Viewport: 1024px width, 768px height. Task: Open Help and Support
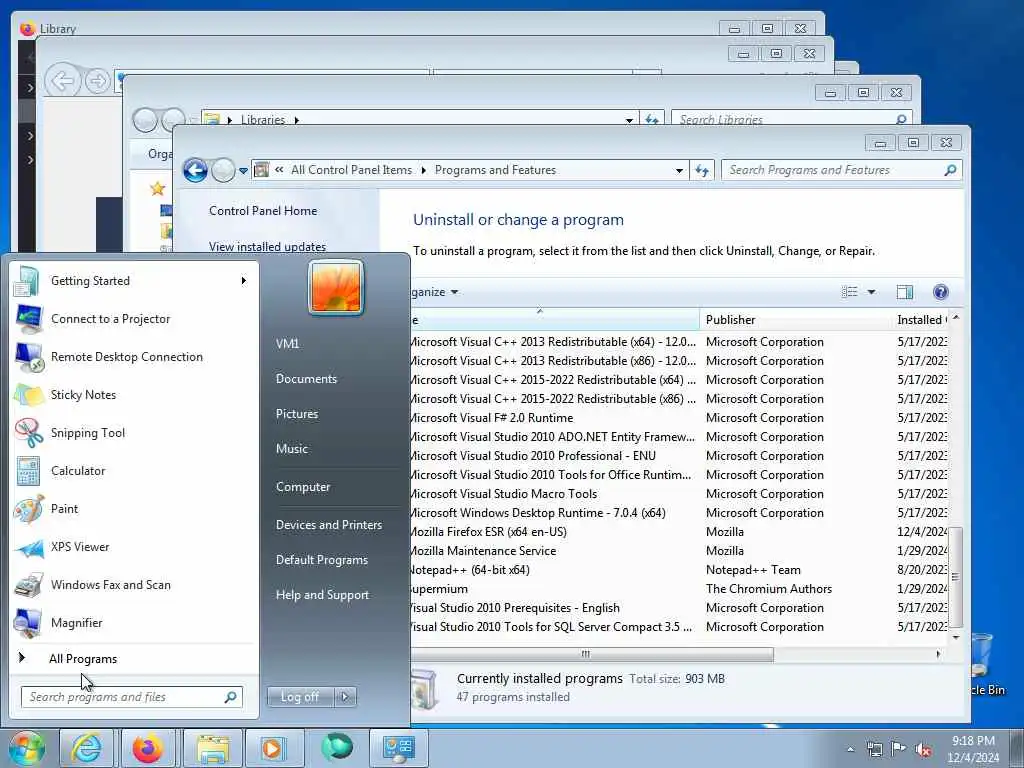point(322,595)
